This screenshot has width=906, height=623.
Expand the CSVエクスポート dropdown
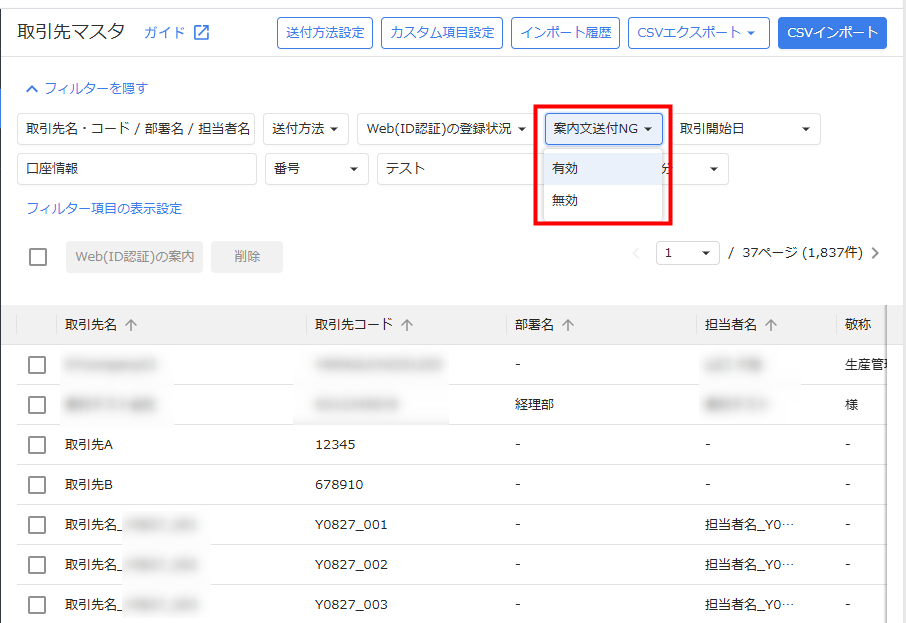tap(698, 33)
